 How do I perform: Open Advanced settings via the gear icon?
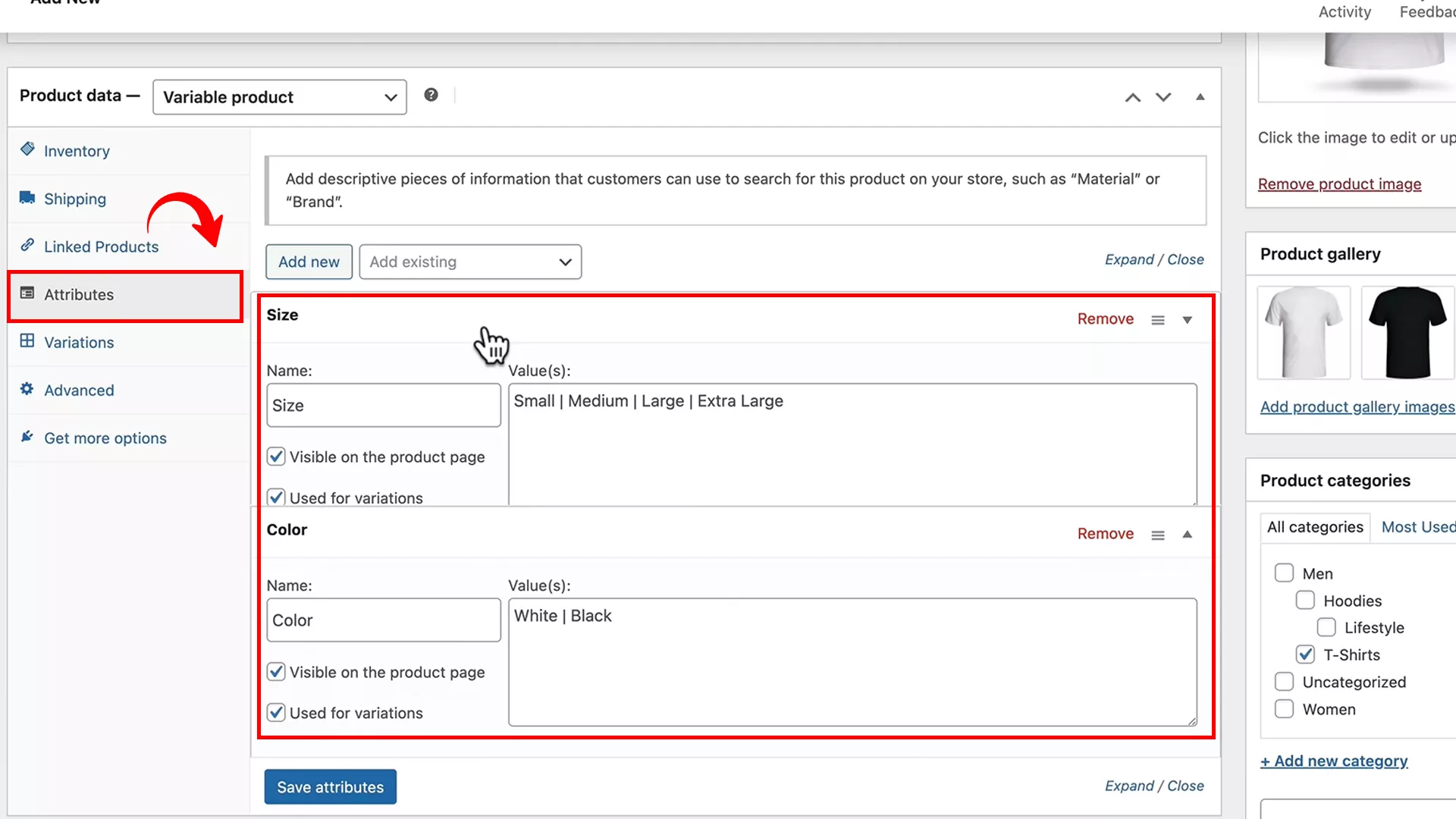[x=27, y=390]
